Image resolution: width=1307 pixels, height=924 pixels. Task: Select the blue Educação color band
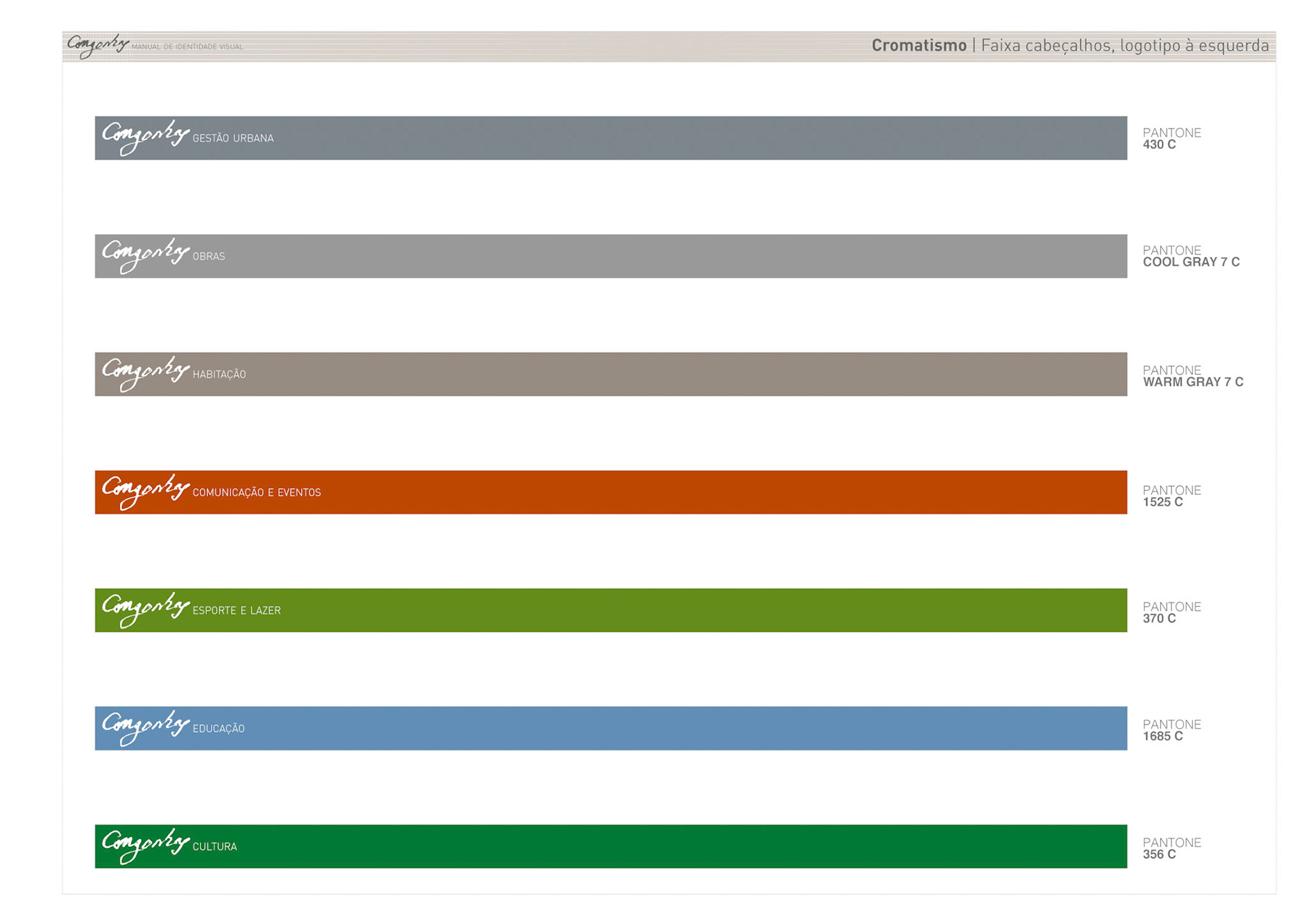pyautogui.click(x=611, y=728)
